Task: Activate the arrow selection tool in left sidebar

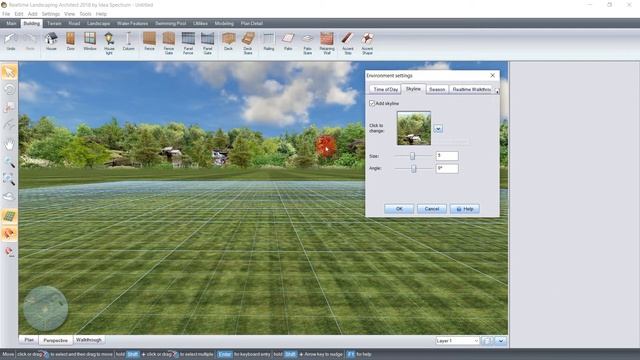Action: click(x=9, y=72)
